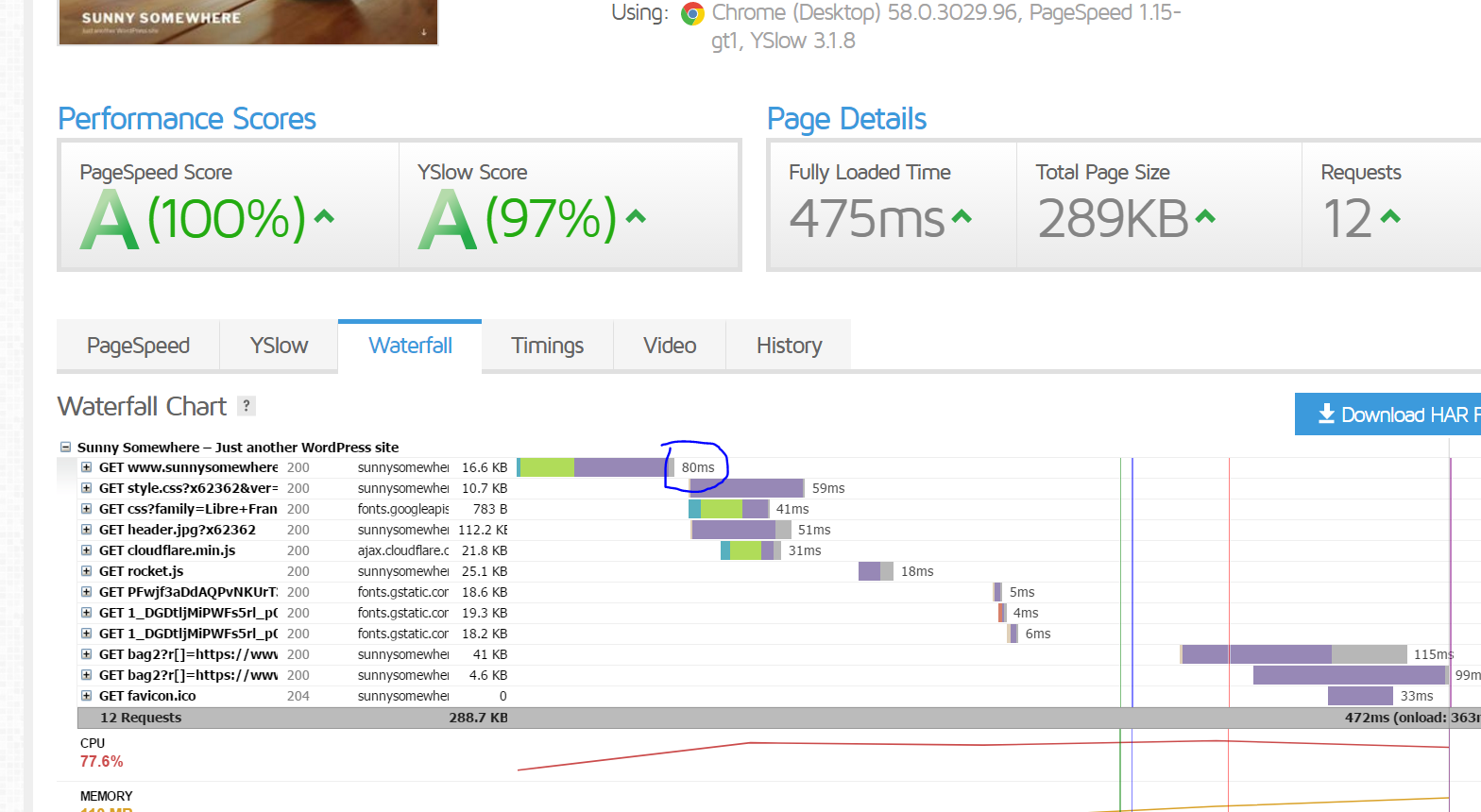Screen dimensions: 1481x812
Task: Open the History tab
Action: [x=789, y=346]
